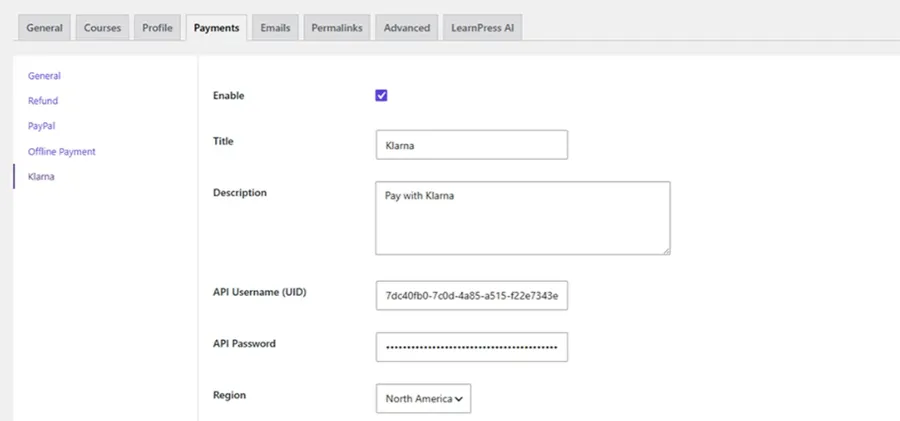
Task: Click the Region label
Action: click(x=230, y=395)
